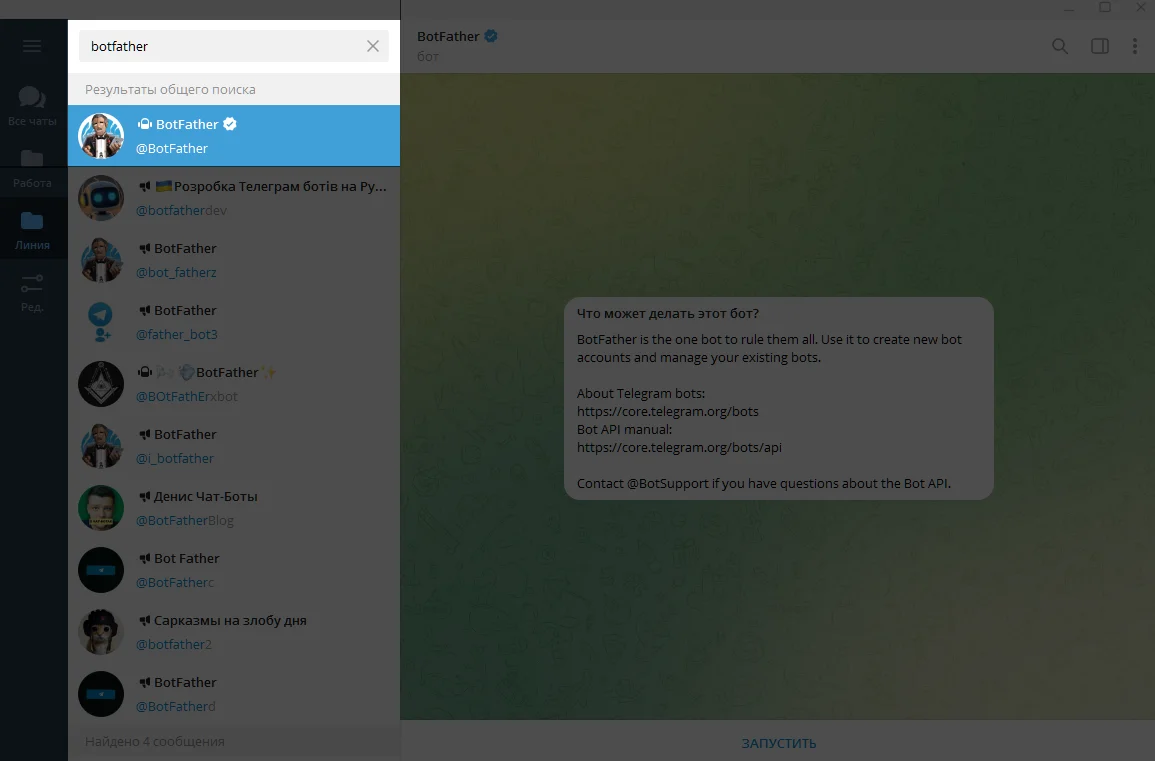The height and width of the screenshot is (761, 1155).
Task: Open the Все чаты folder
Action: pos(32,105)
